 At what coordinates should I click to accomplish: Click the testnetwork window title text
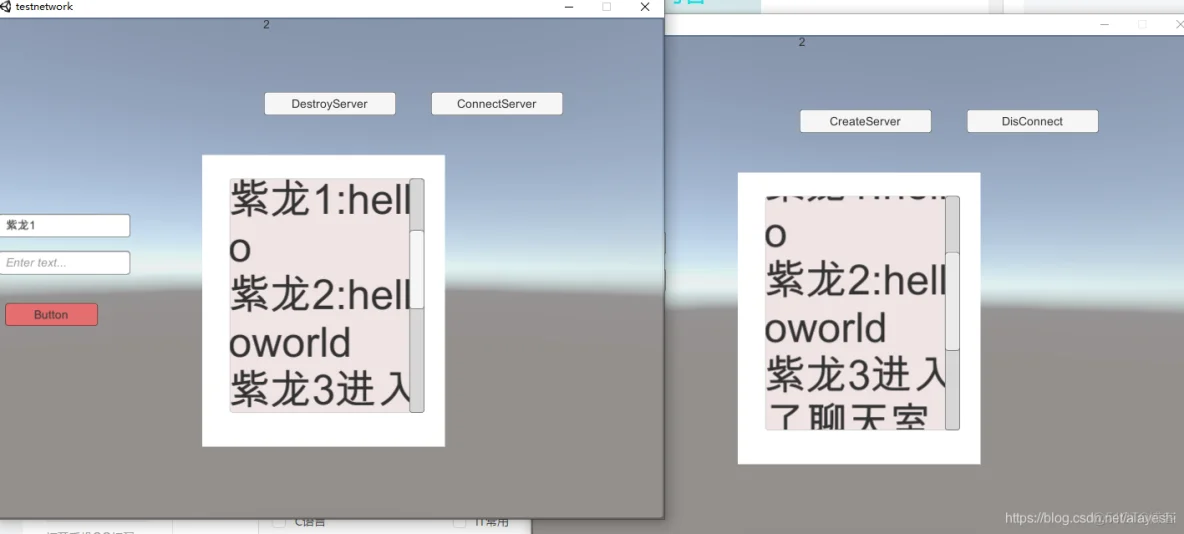click(45, 7)
